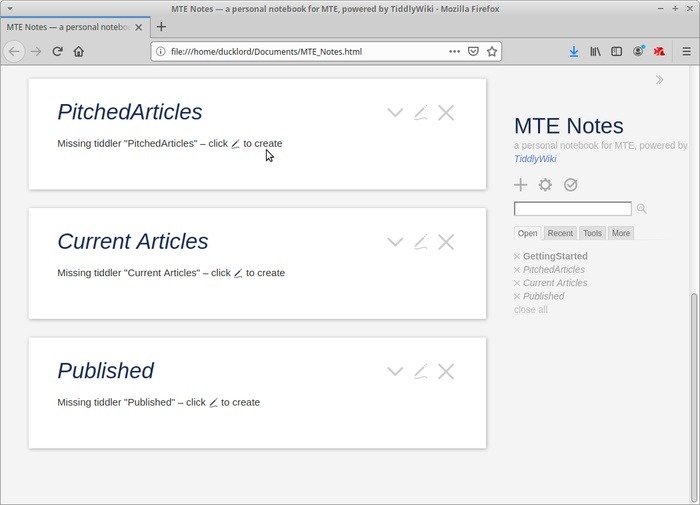This screenshot has height=505, width=700.
Task: Close the Published tiddler
Action: pyautogui.click(x=446, y=371)
